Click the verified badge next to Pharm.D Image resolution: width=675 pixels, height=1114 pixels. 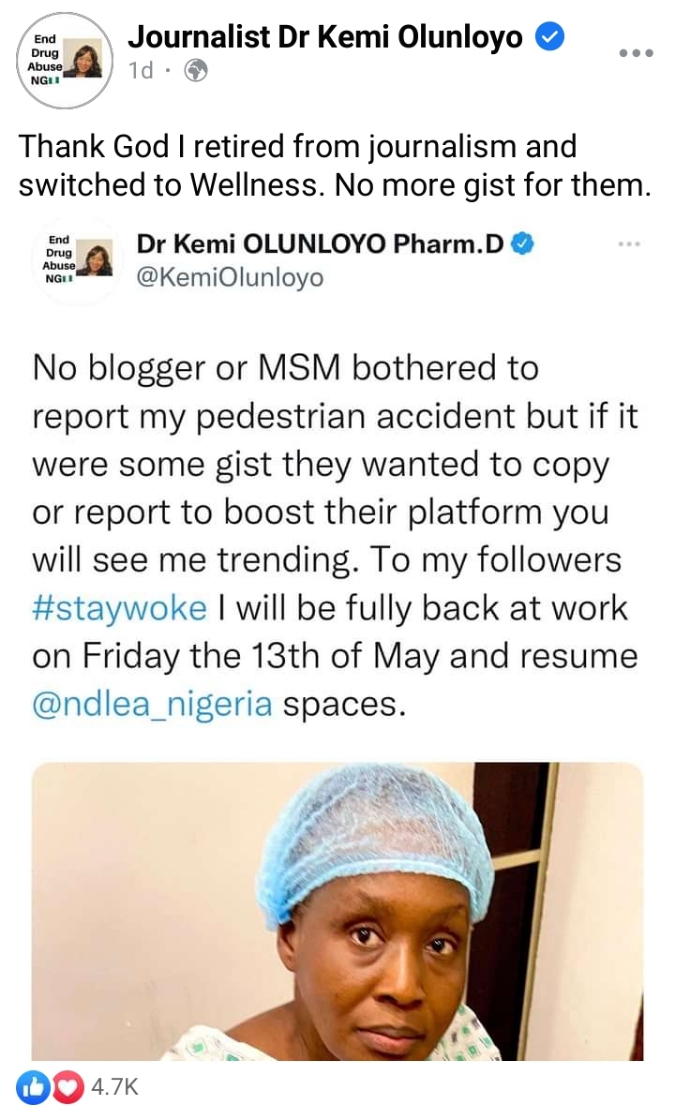521,244
